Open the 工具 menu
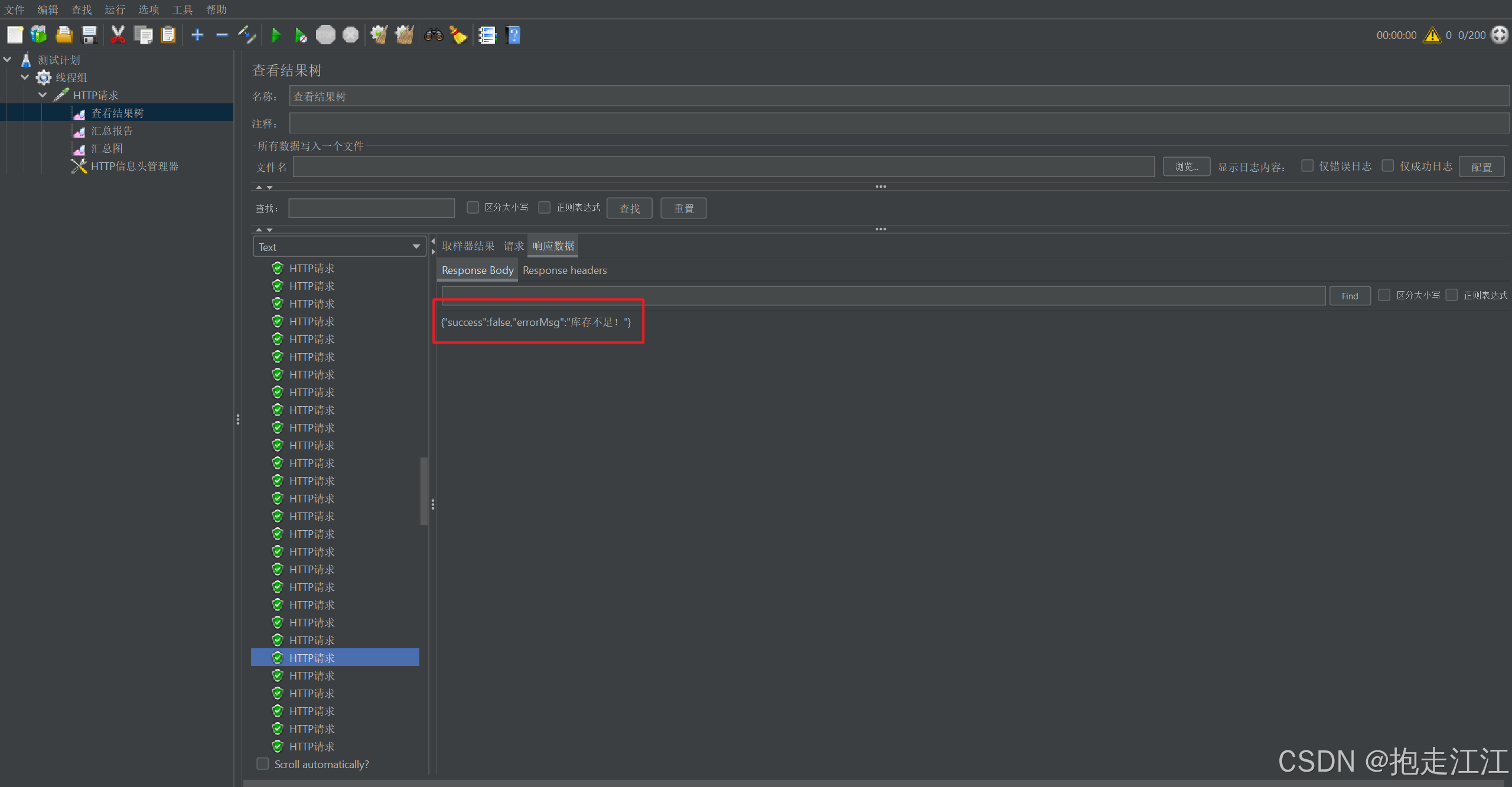 183,9
